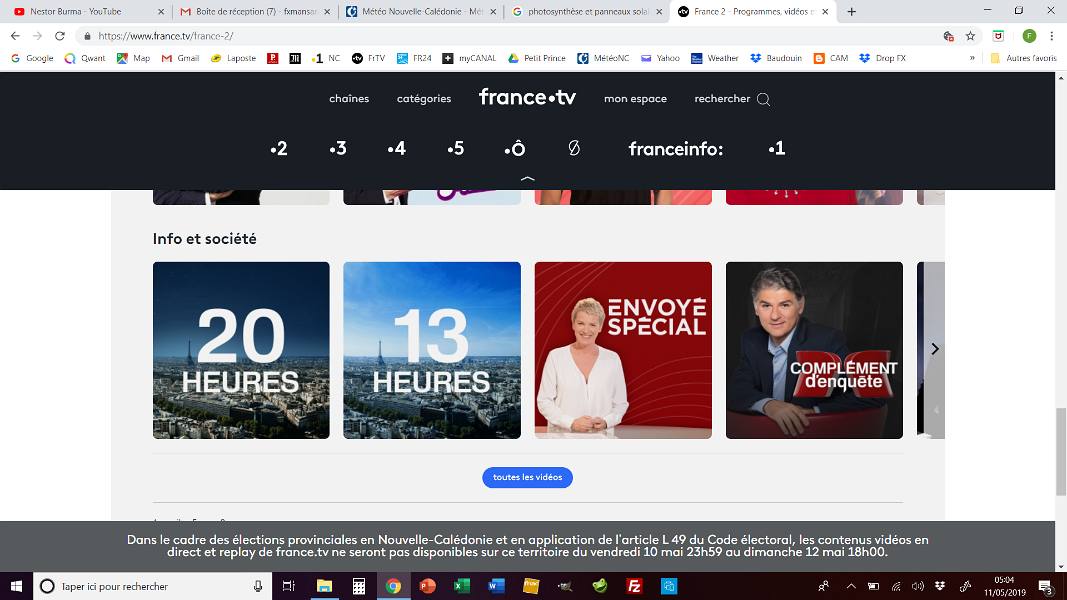Close the Nestor Burma YouTube tab
Image resolution: width=1067 pixels, height=600 pixels.
tap(161, 12)
